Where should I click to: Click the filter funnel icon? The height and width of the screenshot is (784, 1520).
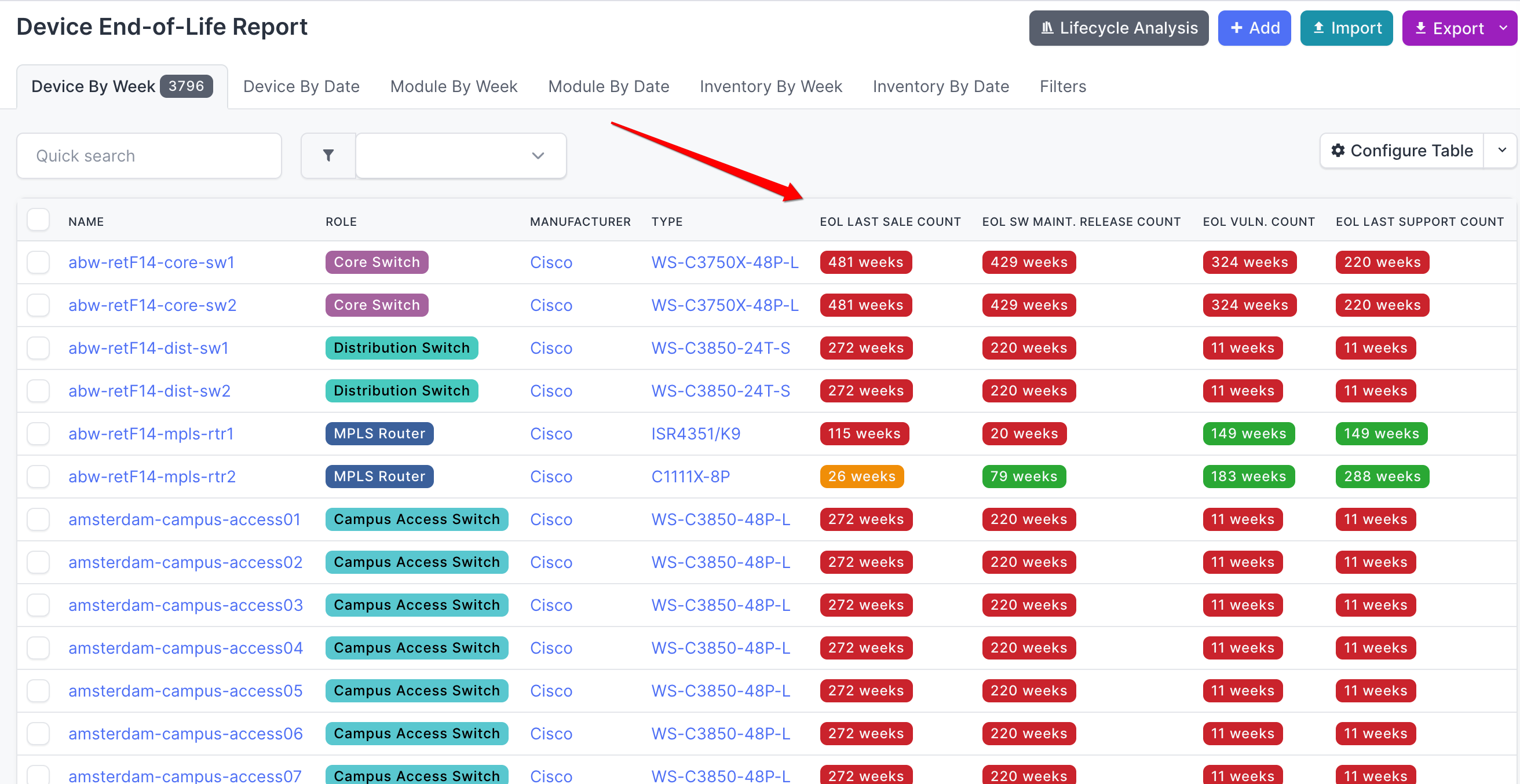coord(328,156)
